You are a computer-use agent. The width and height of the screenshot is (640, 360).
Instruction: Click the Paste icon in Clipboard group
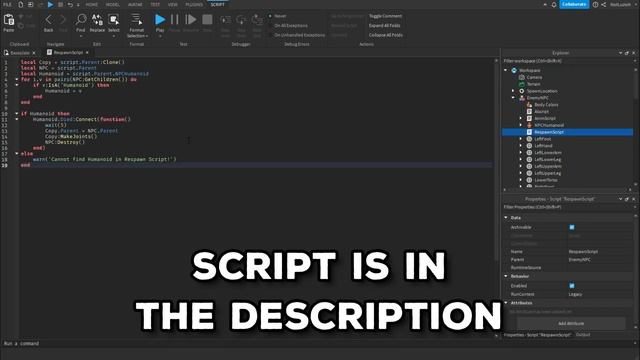click(x=9, y=19)
